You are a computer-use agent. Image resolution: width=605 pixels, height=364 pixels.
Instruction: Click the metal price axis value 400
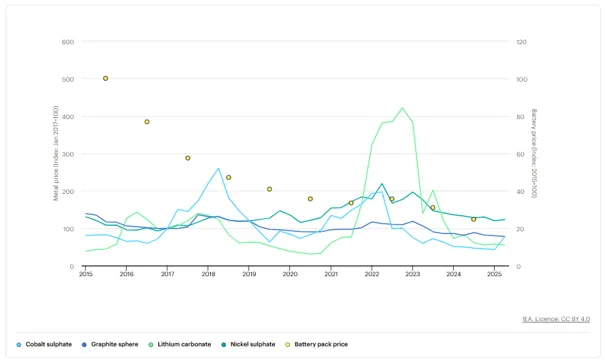(x=68, y=117)
